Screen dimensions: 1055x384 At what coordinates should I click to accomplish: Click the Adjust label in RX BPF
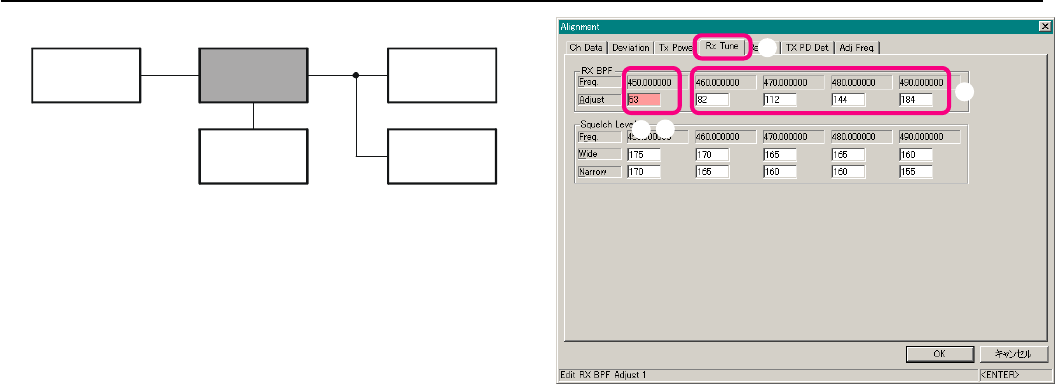click(599, 100)
